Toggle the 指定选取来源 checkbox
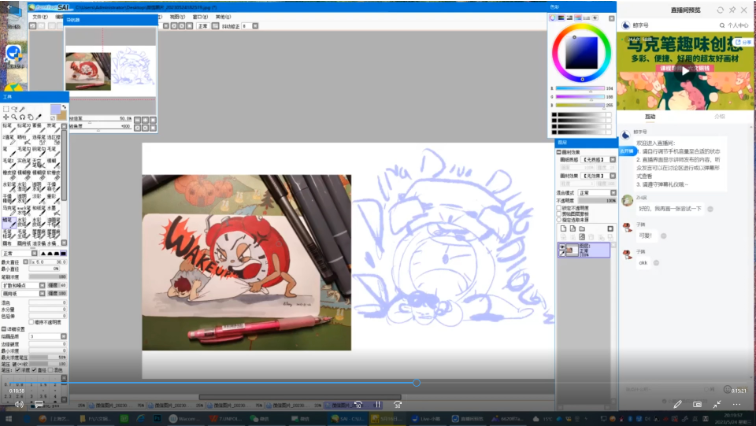Viewport: 756px width, 426px height. tap(559, 219)
